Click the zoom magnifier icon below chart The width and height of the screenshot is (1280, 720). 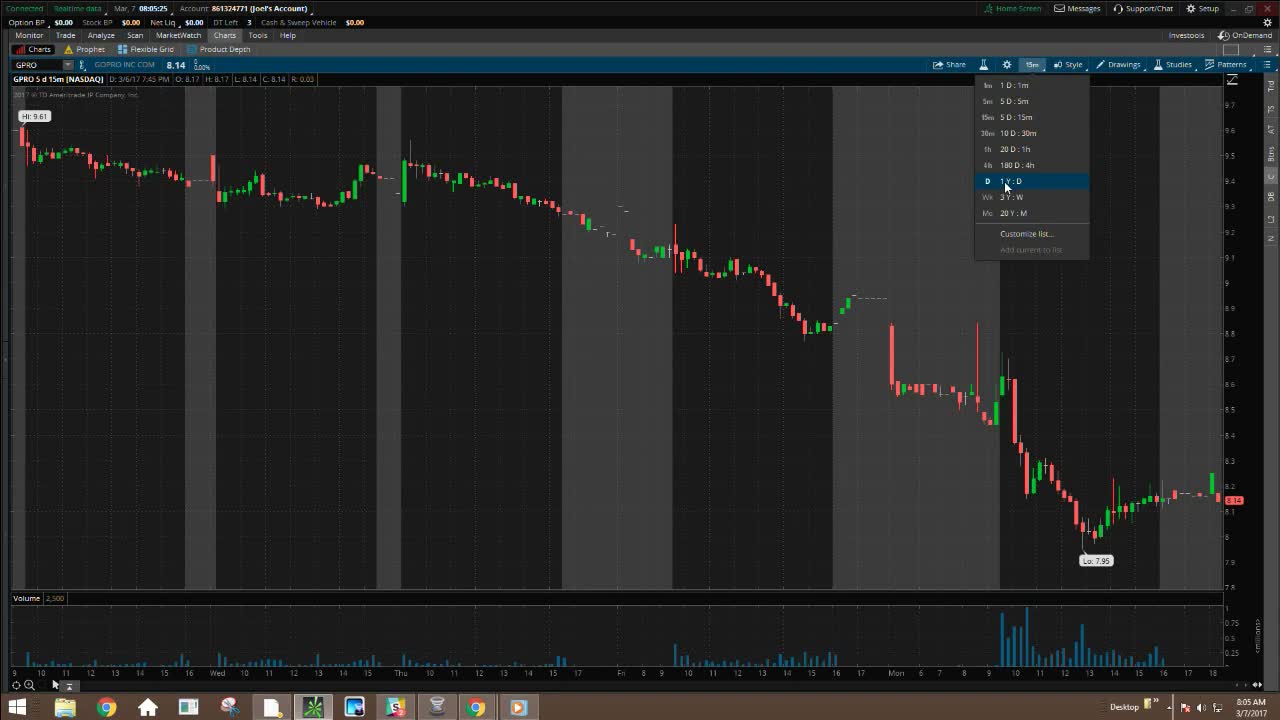[x=30, y=685]
